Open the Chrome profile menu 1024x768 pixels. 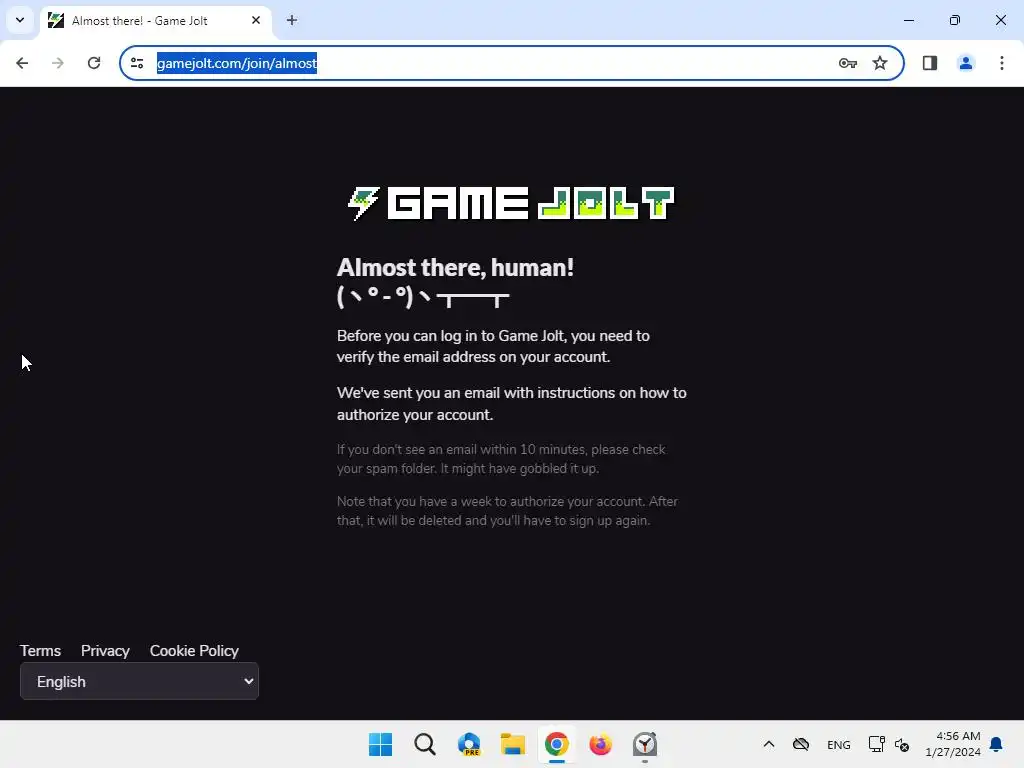966,63
